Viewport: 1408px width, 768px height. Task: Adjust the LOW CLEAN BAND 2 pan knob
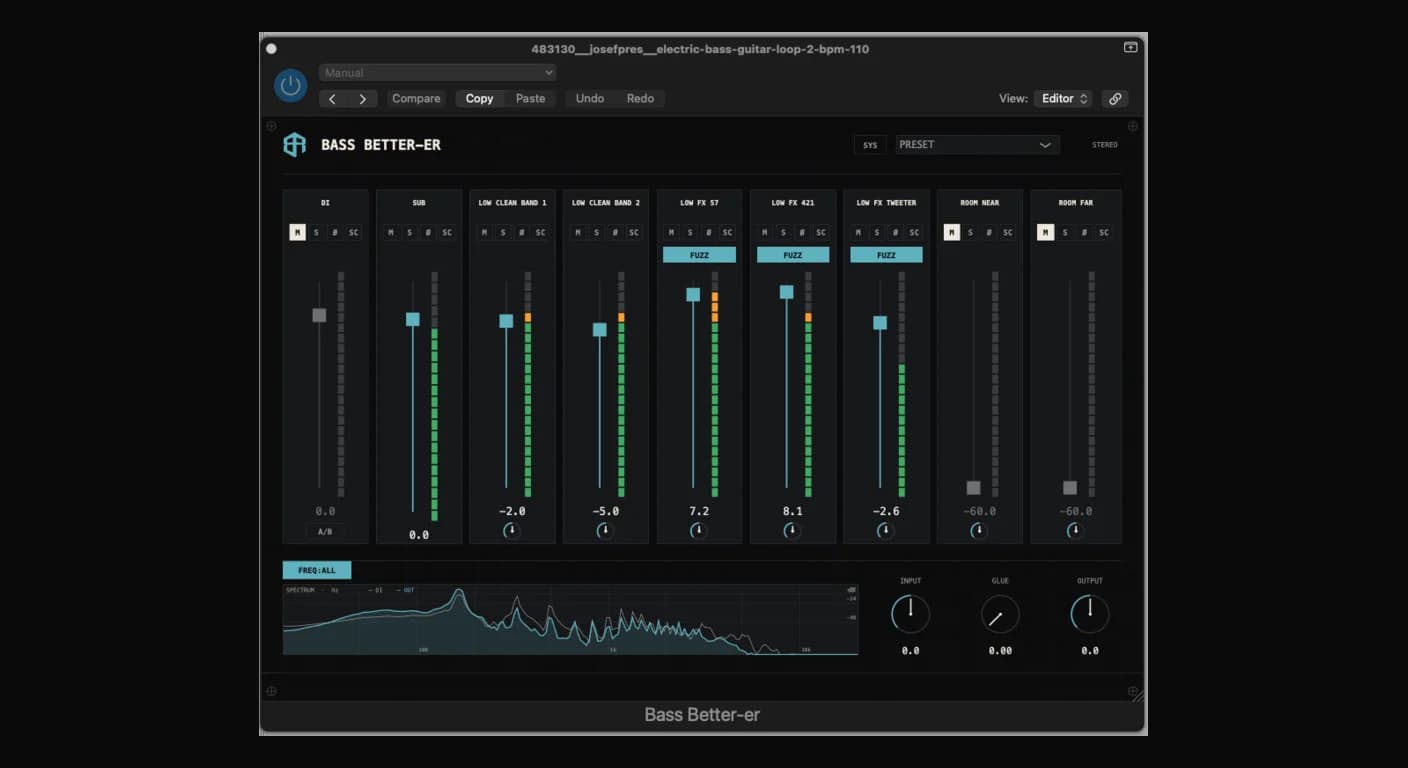point(605,530)
